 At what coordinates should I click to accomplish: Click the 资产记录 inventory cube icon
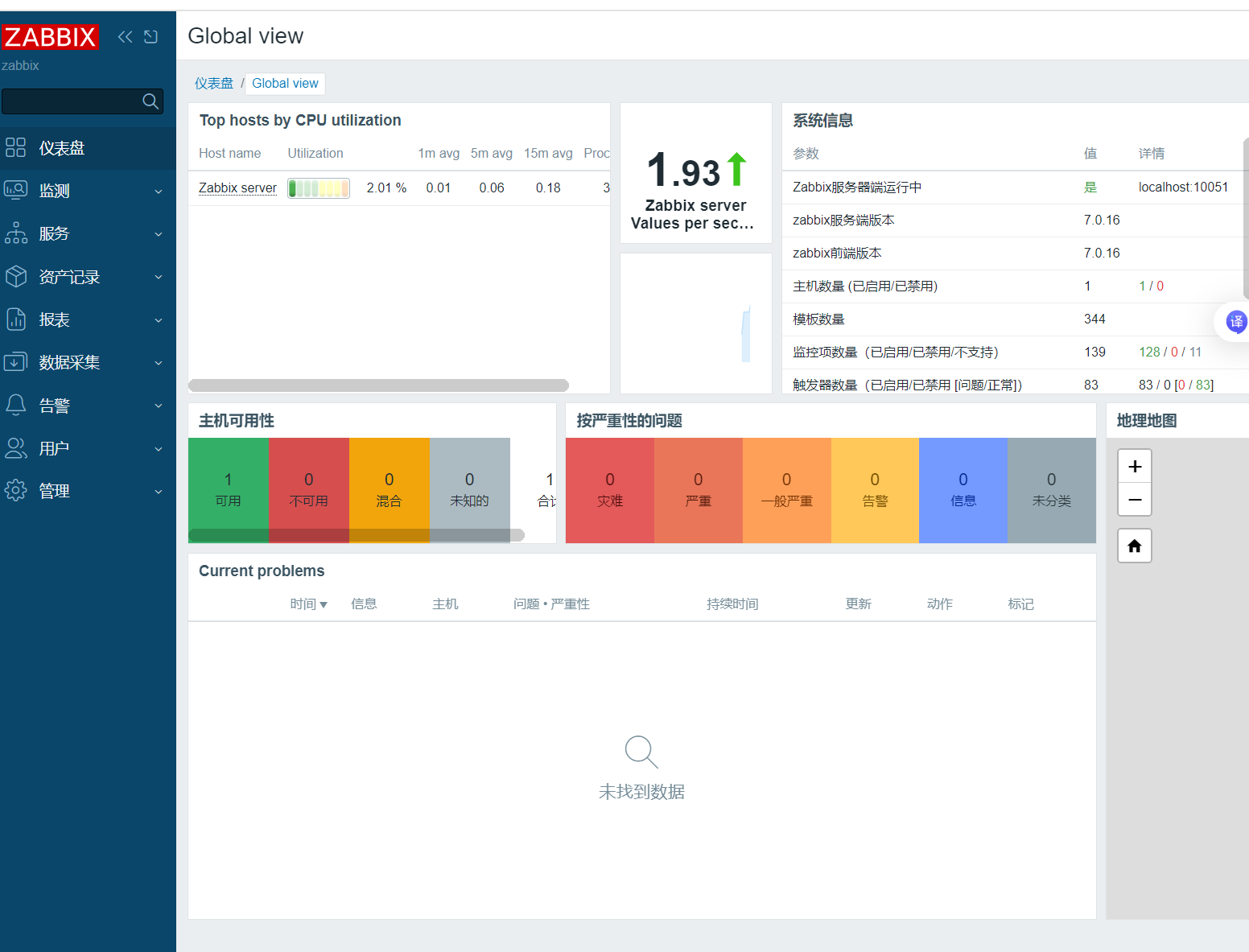[x=16, y=277]
